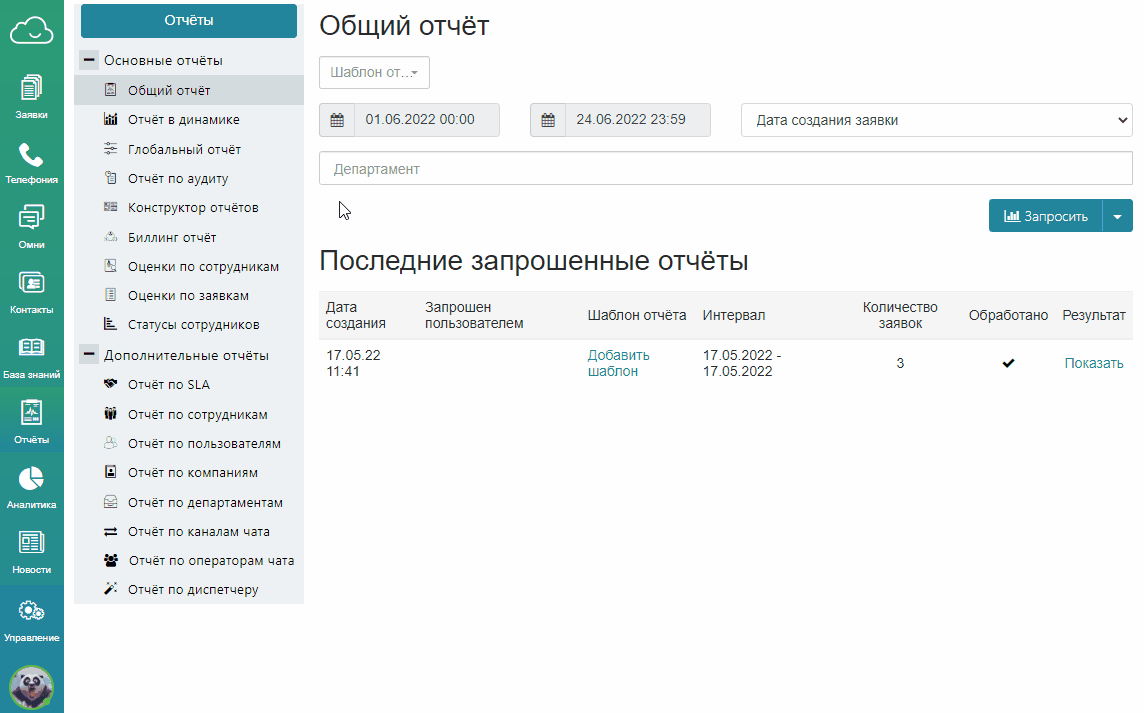1144x713 pixels.
Task: Click arrows icon of Отчёт по каналам чата
Action: [110, 531]
